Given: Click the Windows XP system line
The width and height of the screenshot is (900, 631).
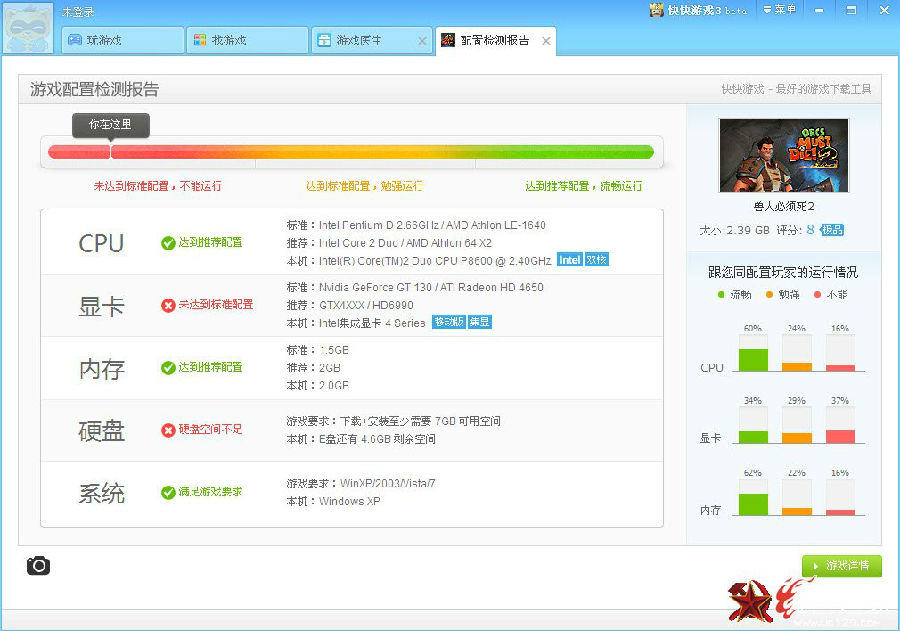Looking at the screenshot, I should pyautogui.click(x=333, y=501).
